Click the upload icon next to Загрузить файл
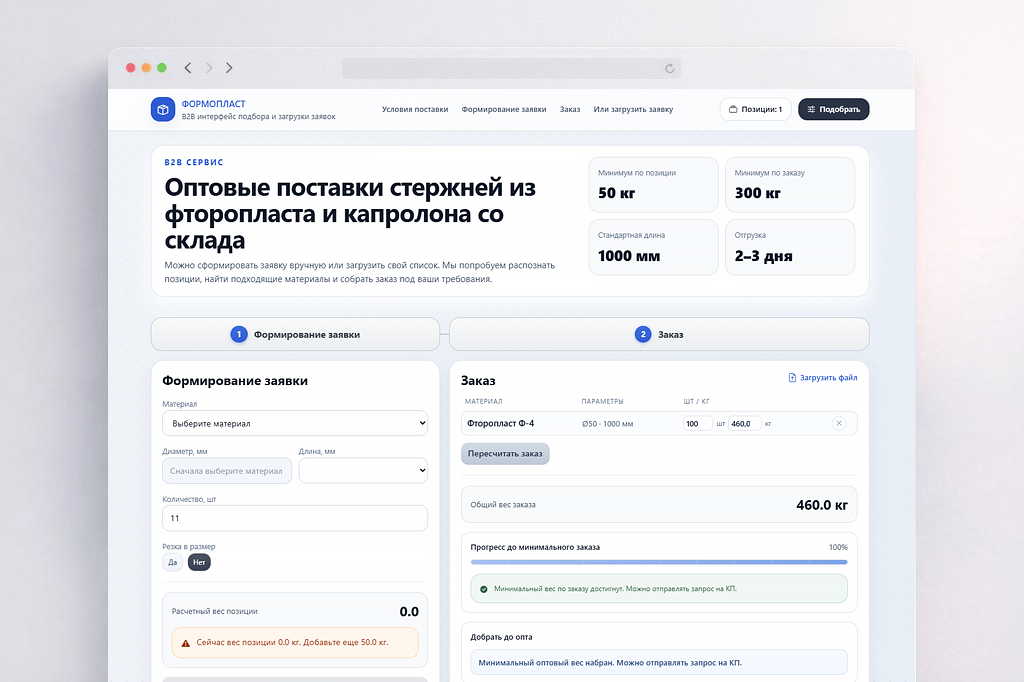The height and width of the screenshot is (682, 1024). pyautogui.click(x=792, y=377)
